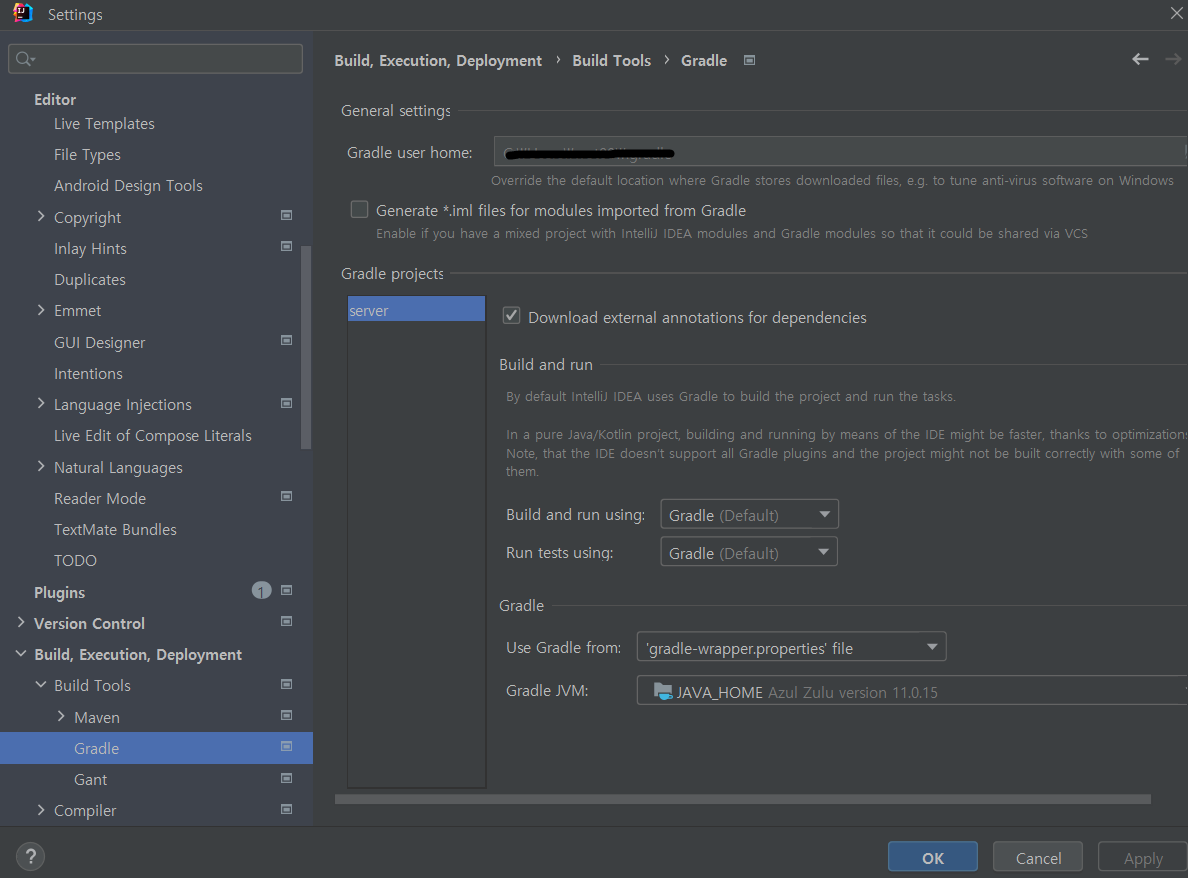Select Duplicates in the settings tree

click(89, 280)
